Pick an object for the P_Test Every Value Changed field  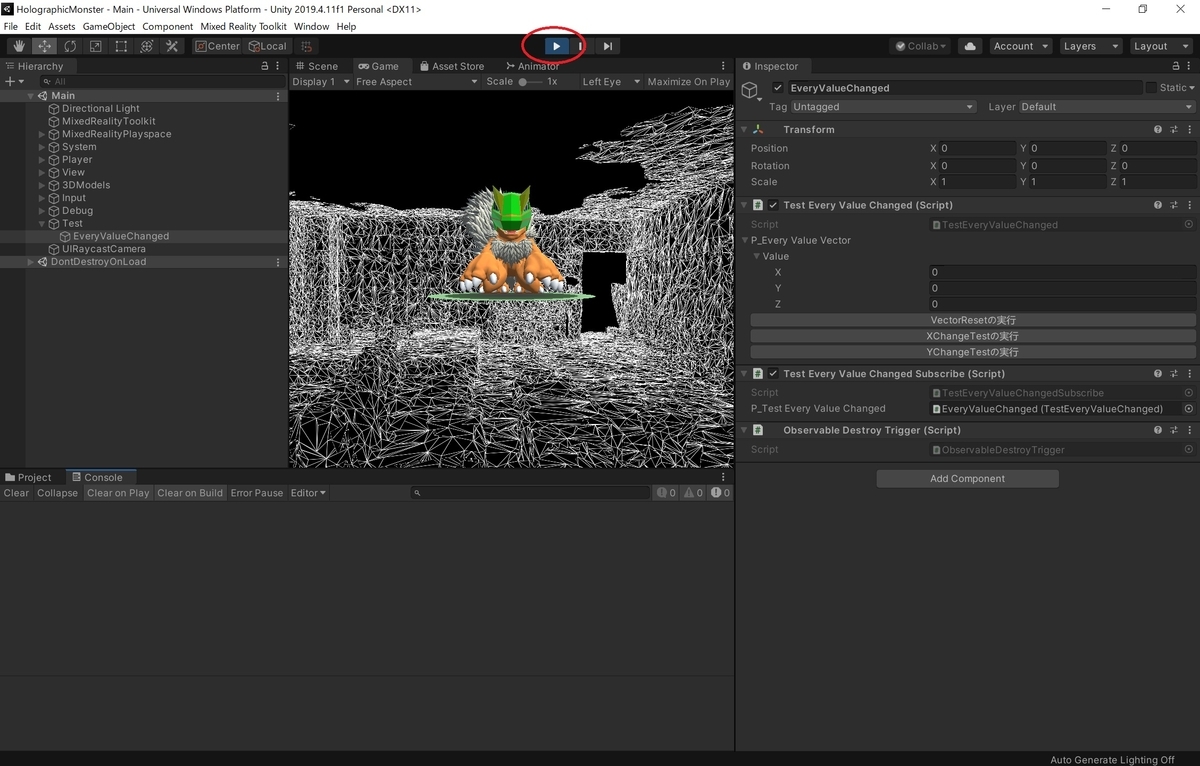click(1189, 409)
